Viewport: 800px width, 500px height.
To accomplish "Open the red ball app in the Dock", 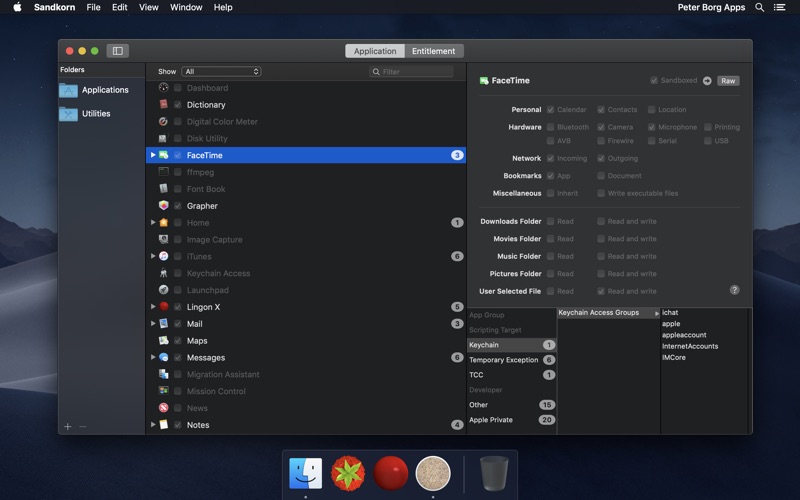I will pyautogui.click(x=391, y=473).
